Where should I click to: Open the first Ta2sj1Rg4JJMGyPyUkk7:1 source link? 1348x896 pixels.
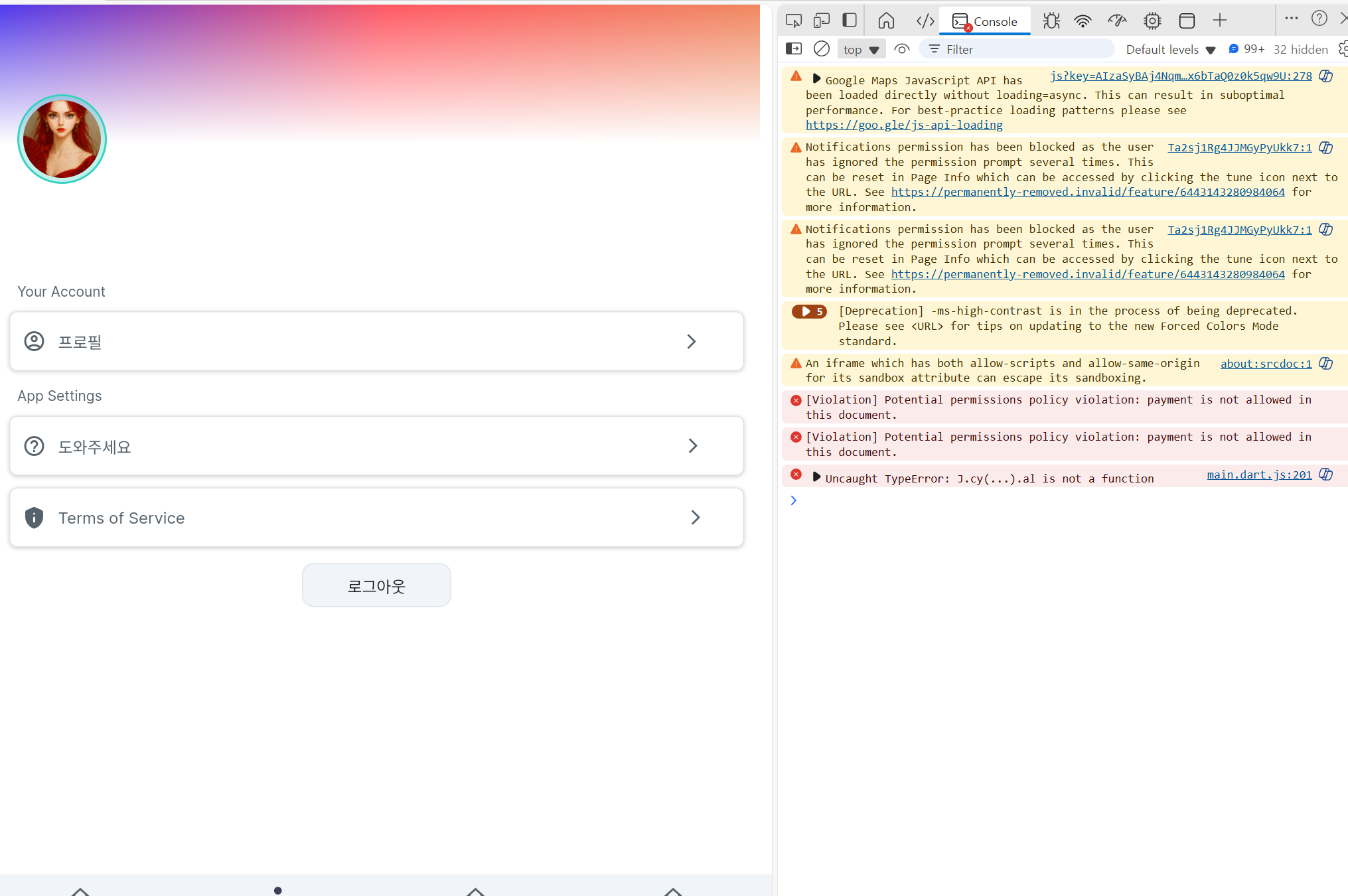1239,147
